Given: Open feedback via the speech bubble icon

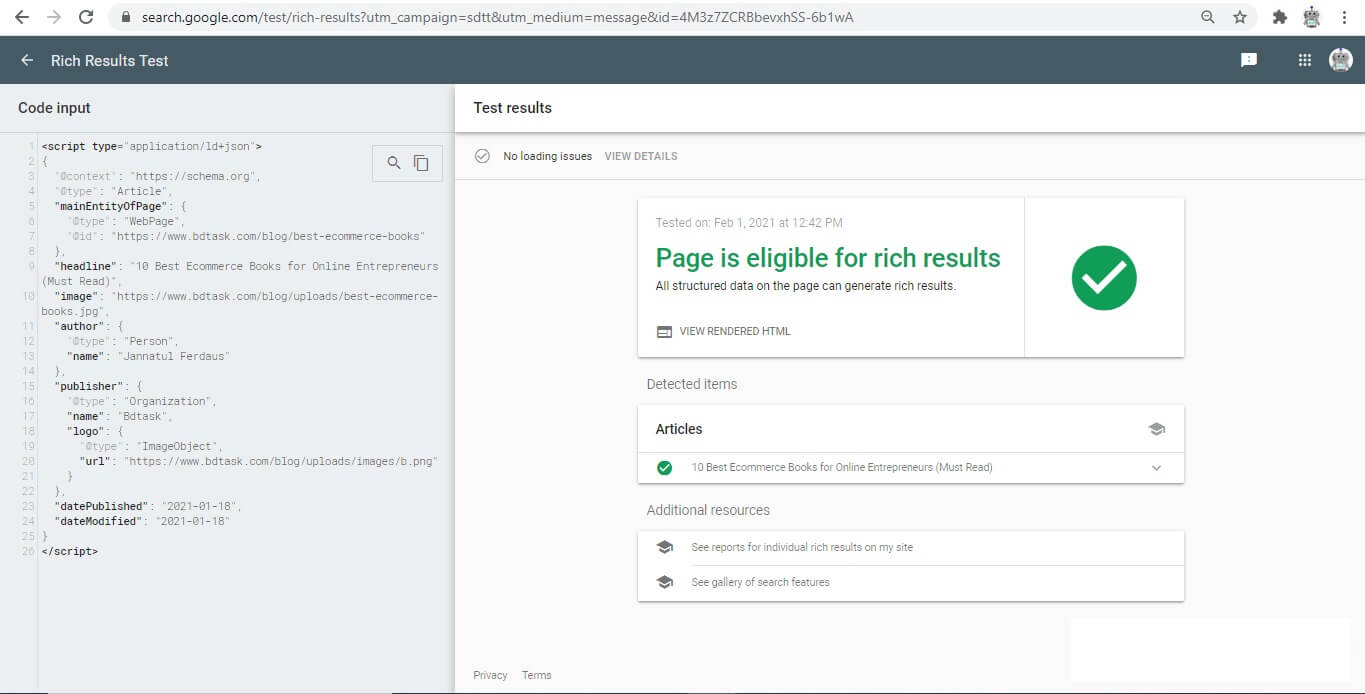Looking at the screenshot, I should pyautogui.click(x=1247, y=60).
